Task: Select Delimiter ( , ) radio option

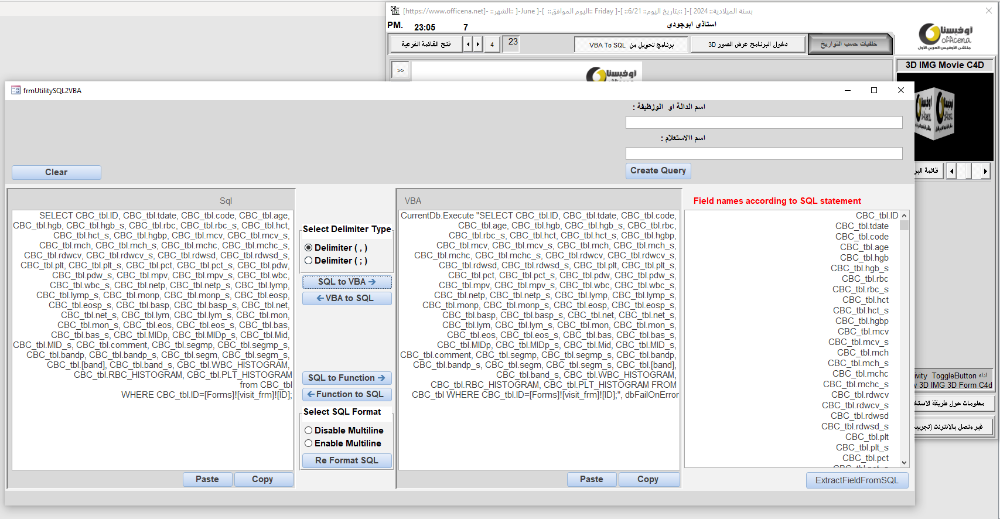Action: point(309,247)
